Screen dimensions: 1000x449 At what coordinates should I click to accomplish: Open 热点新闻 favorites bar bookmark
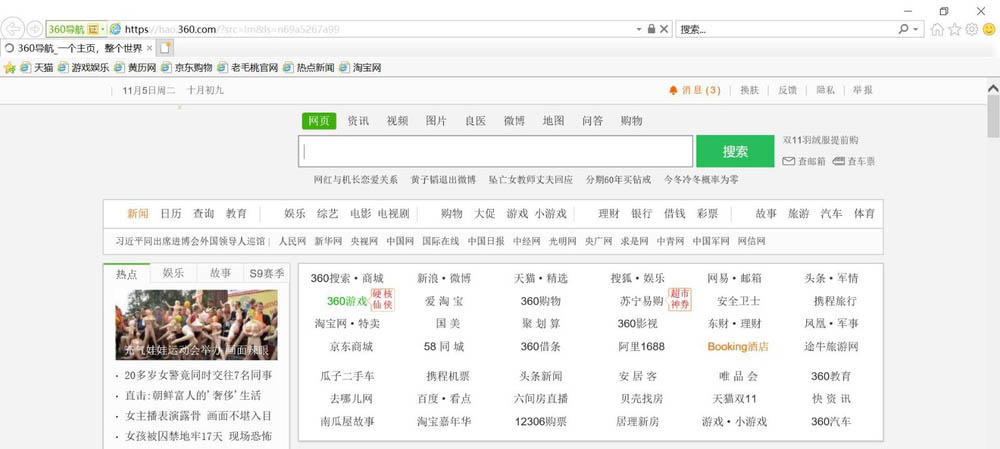(x=309, y=68)
